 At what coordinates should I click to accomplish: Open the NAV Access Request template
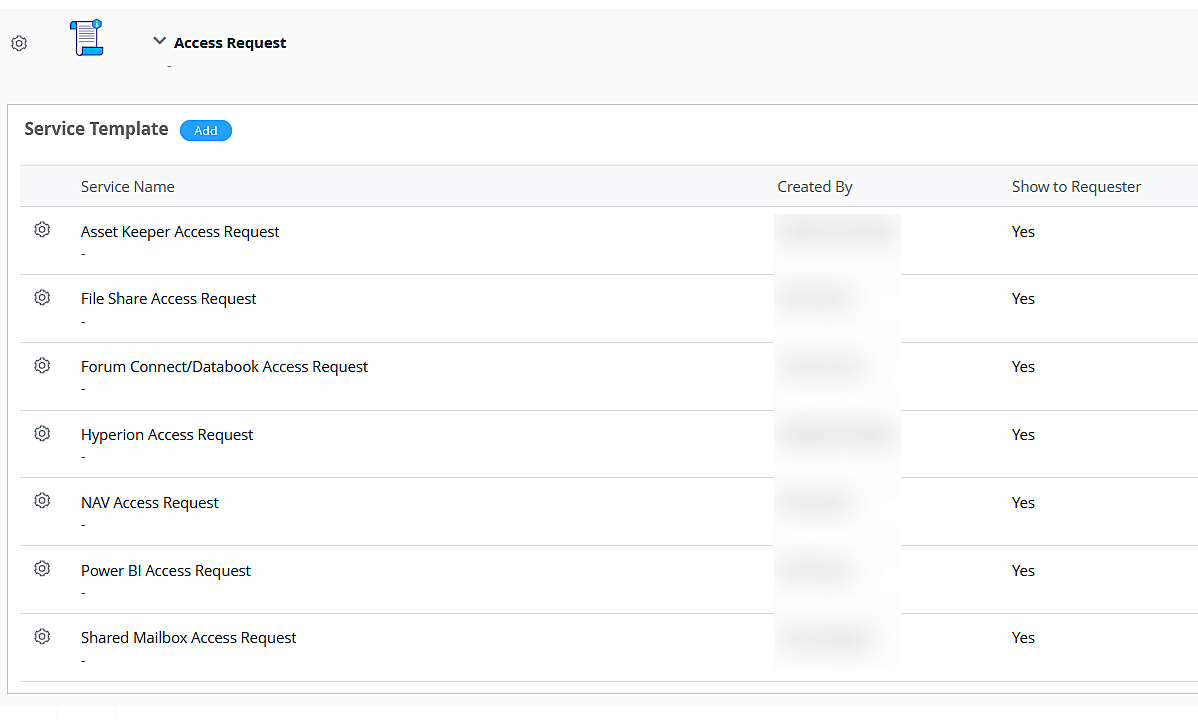tap(149, 502)
